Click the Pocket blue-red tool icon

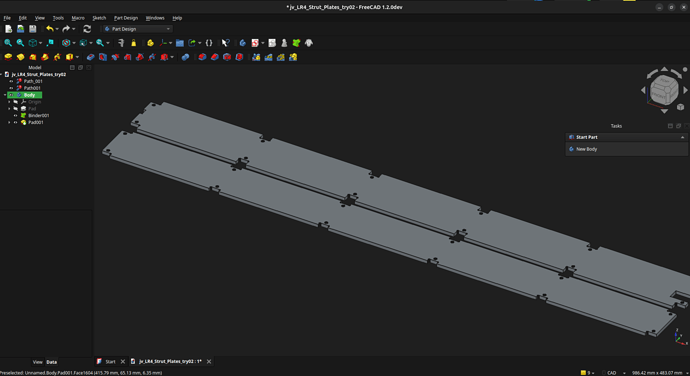tap(90, 57)
